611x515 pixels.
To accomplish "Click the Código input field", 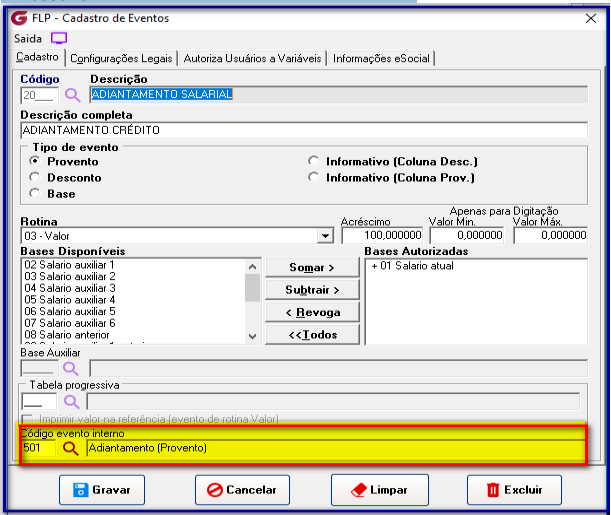I will click(x=39, y=95).
